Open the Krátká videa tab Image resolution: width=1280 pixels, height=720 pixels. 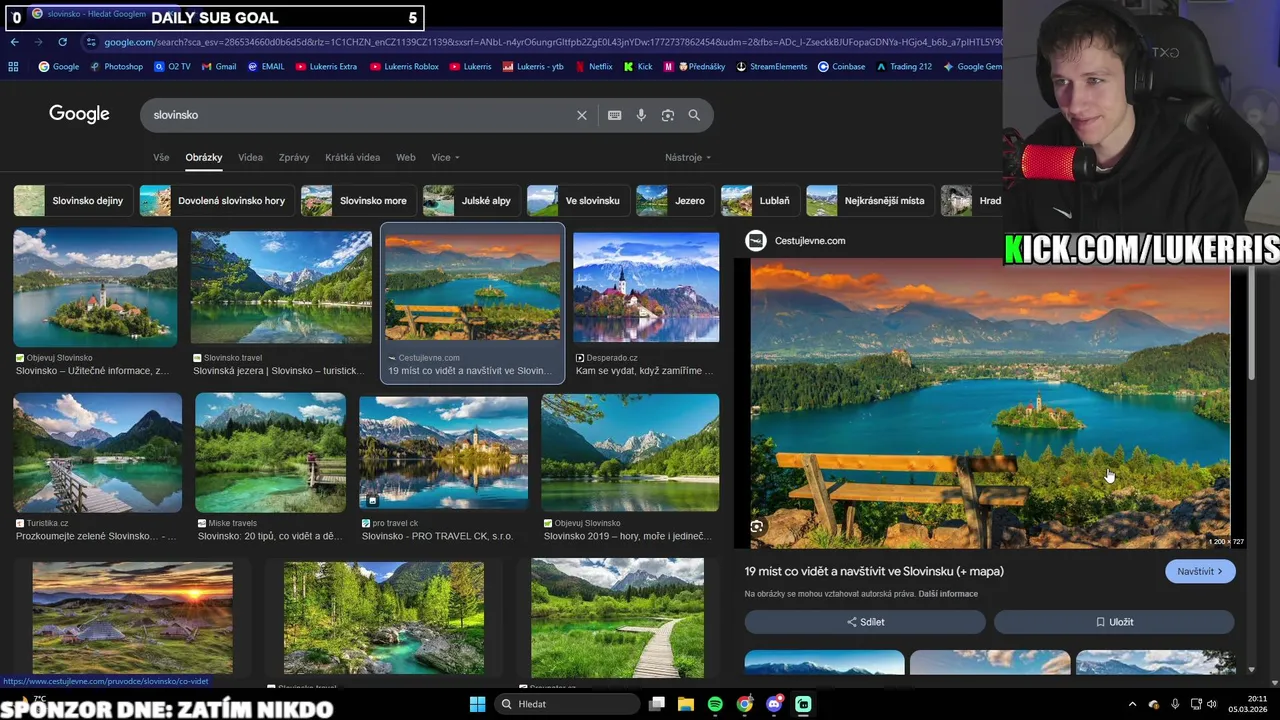[x=352, y=157]
